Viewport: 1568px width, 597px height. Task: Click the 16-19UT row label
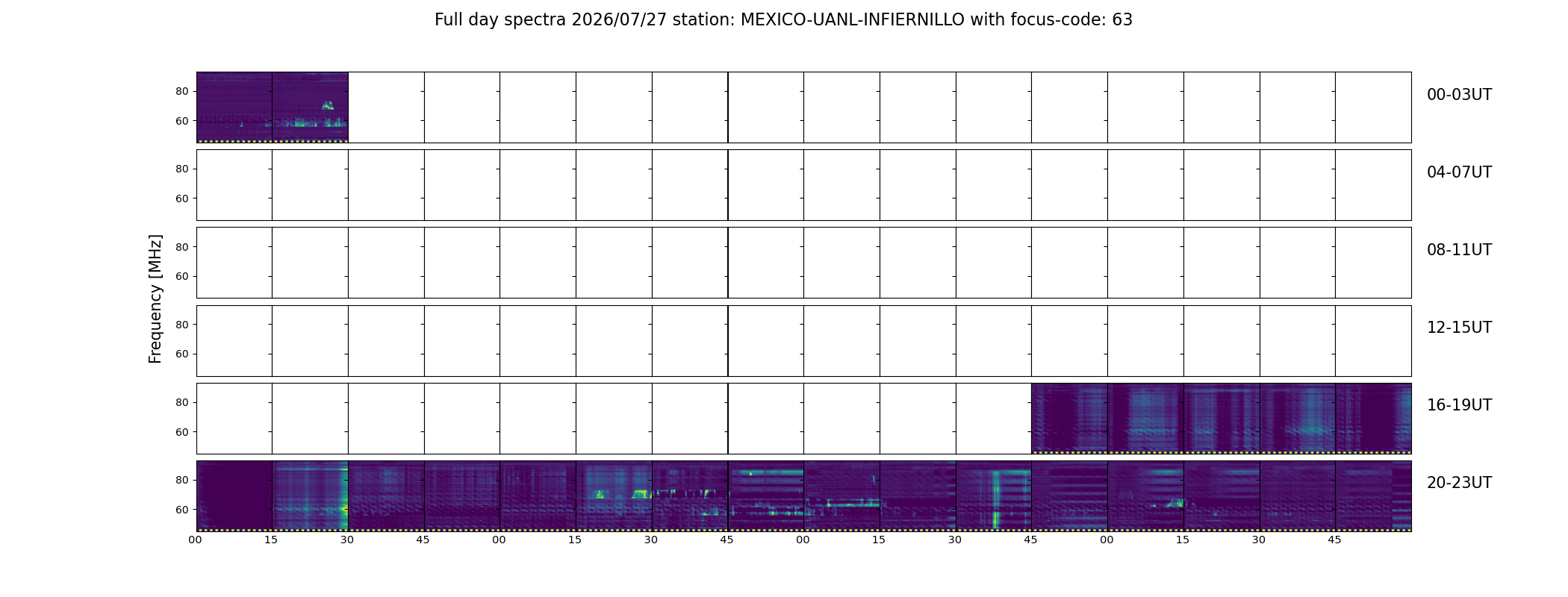tap(1459, 405)
